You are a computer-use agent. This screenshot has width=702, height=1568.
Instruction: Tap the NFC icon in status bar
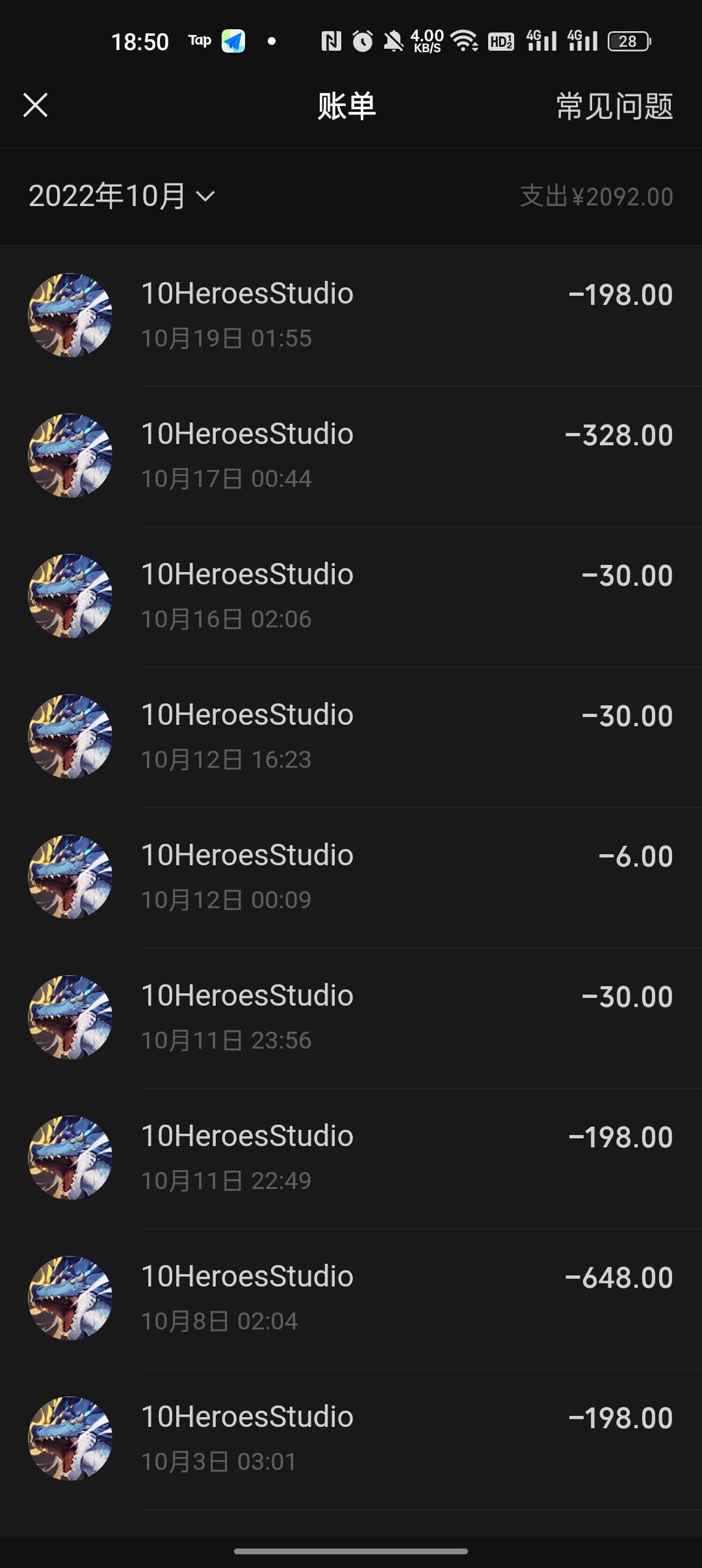pyautogui.click(x=331, y=42)
